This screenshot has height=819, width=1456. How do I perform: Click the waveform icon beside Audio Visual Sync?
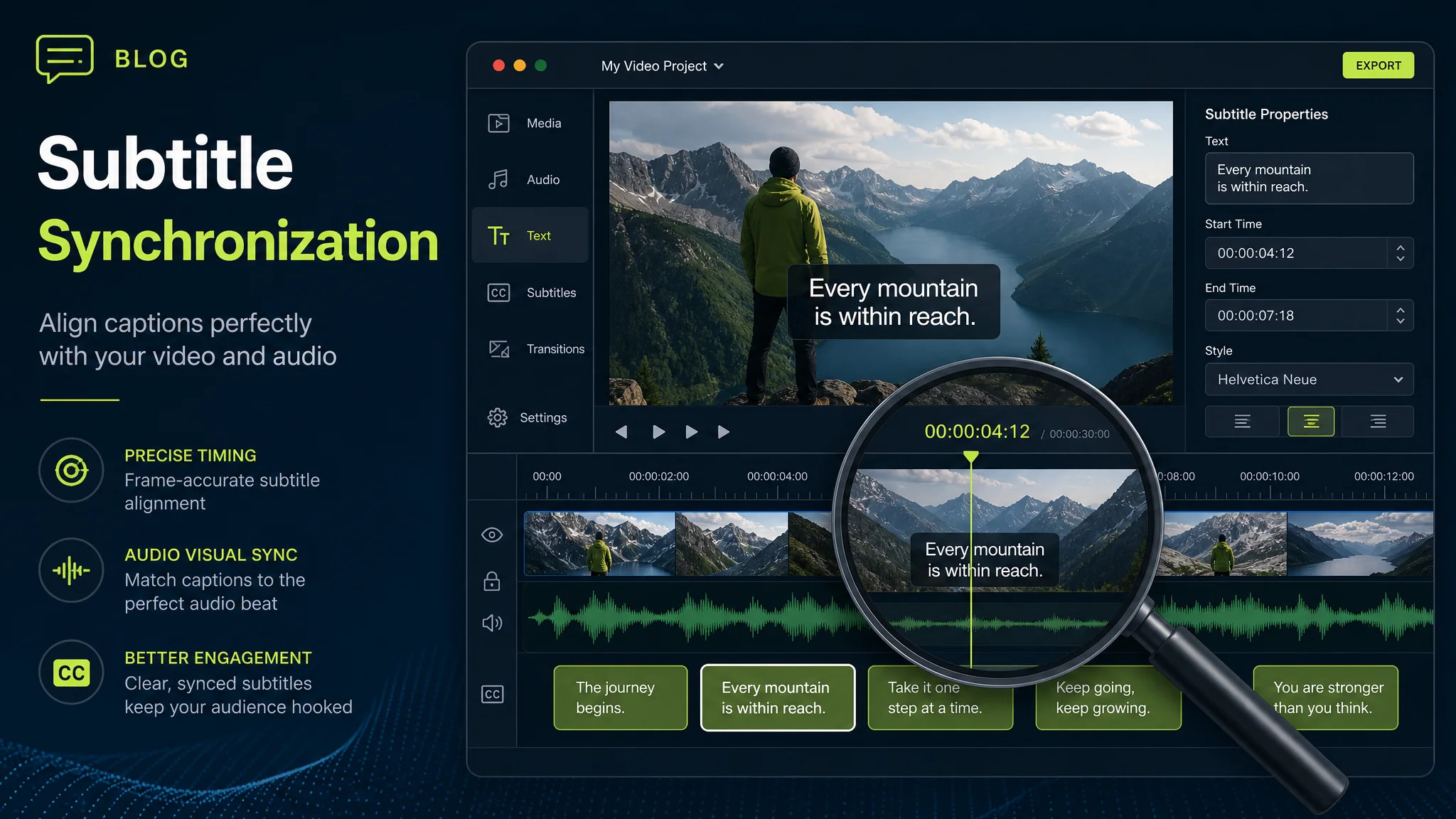(71, 570)
